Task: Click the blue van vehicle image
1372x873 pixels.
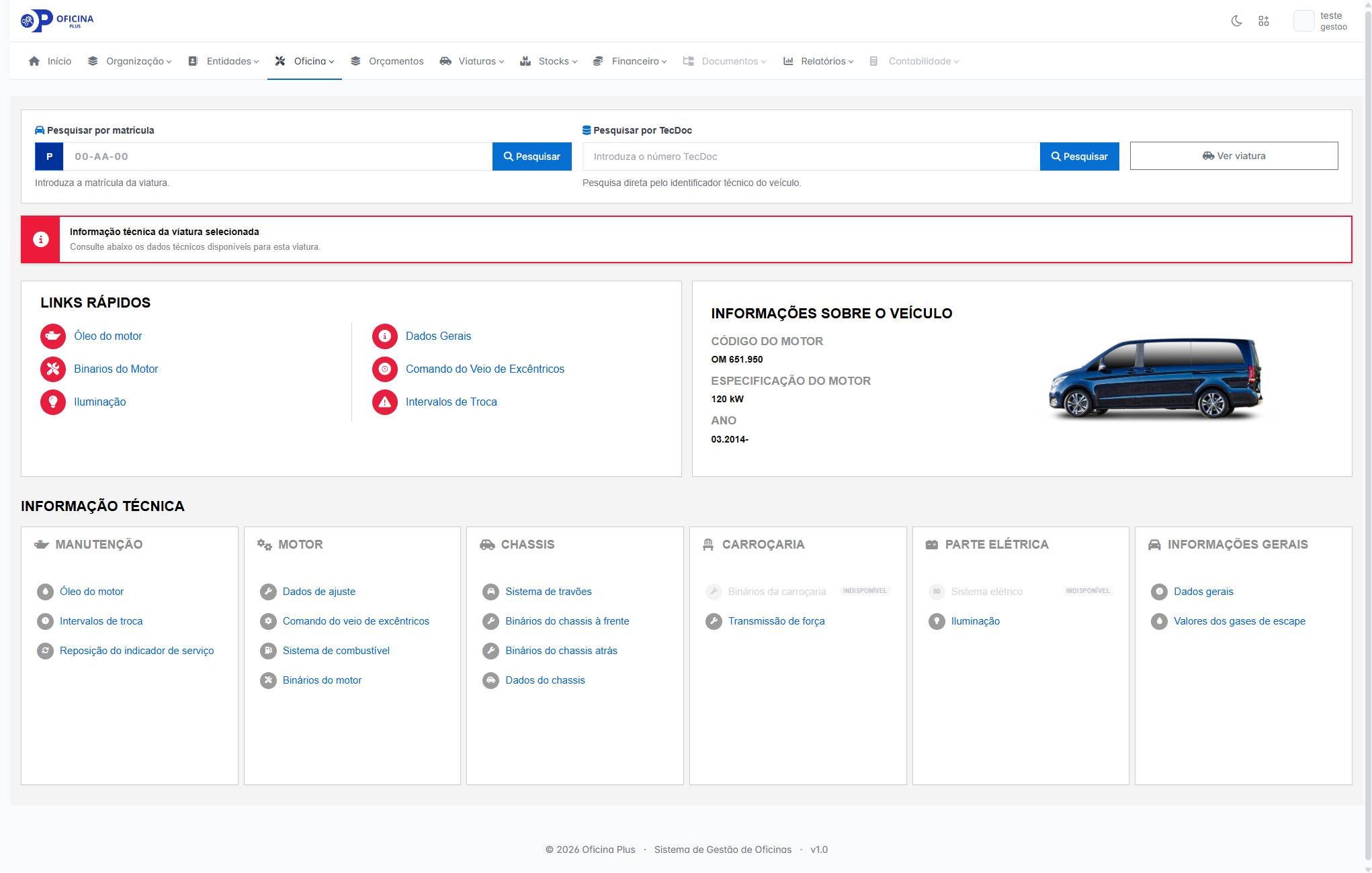Action: click(x=1156, y=378)
